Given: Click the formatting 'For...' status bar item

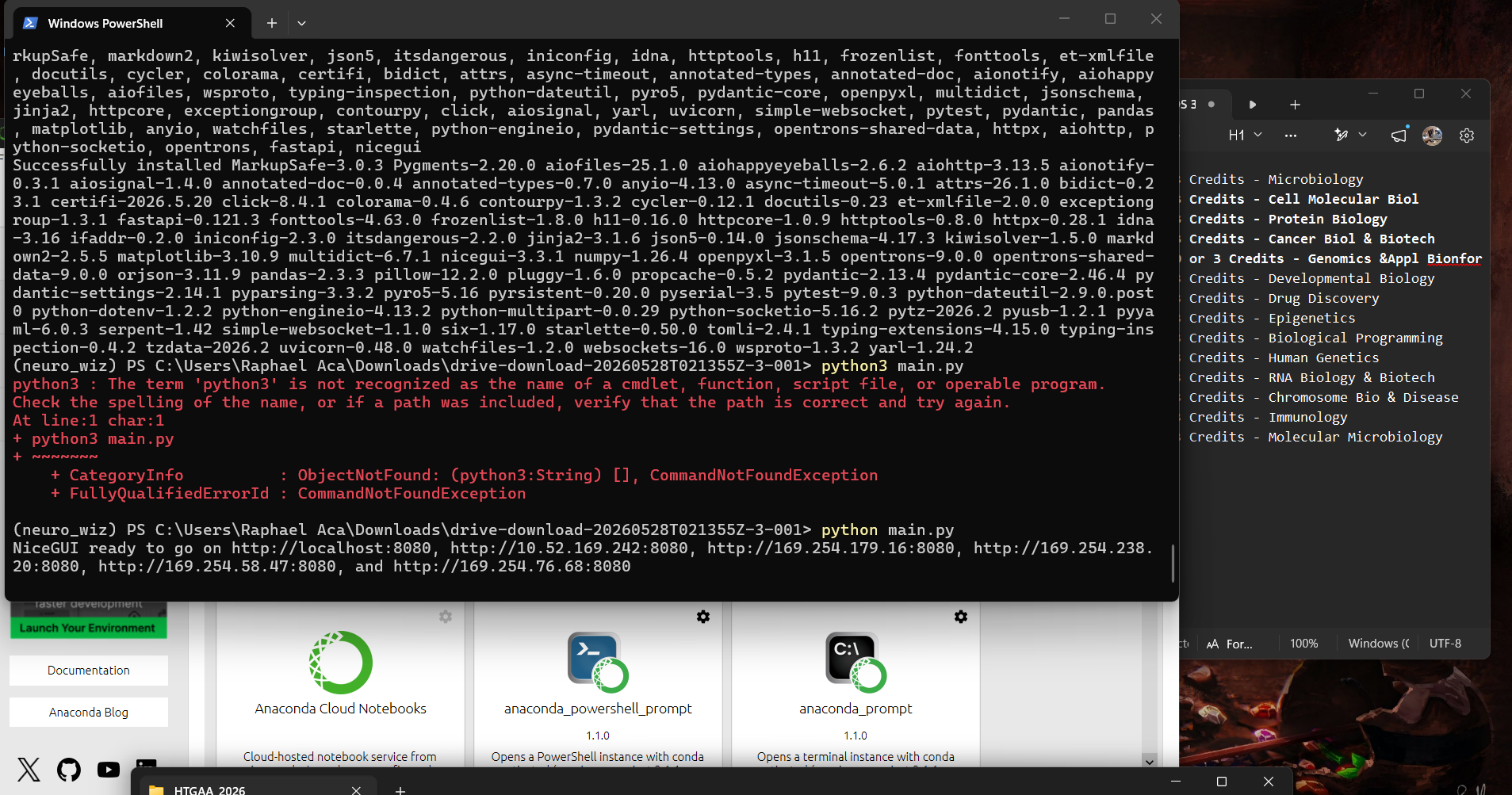Looking at the screenshot, I should point(1230,644).
